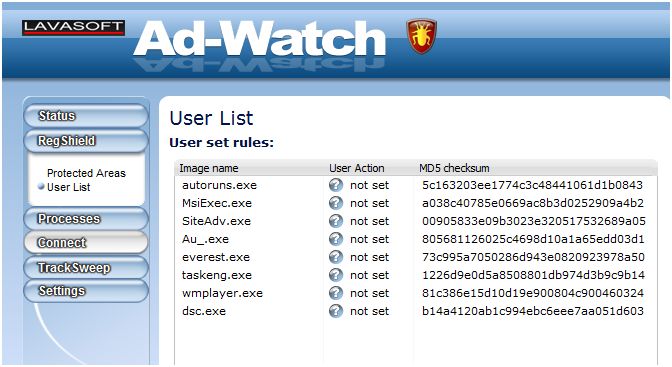Open the TrackSweep section
Image resolution: width=672 pixels, height=367 pixels.
coord(86,268)
